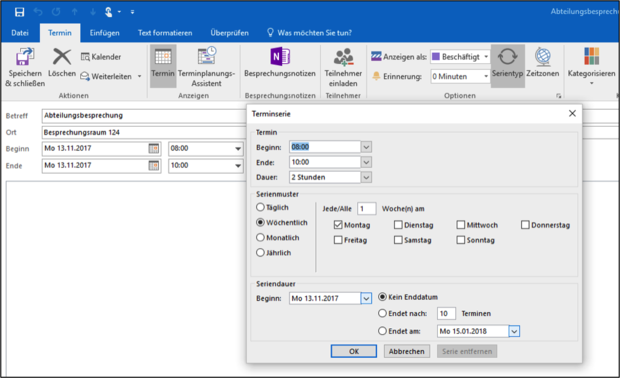
Task: Click the Jede/Alle weeks number field
Action: (367, 208)
